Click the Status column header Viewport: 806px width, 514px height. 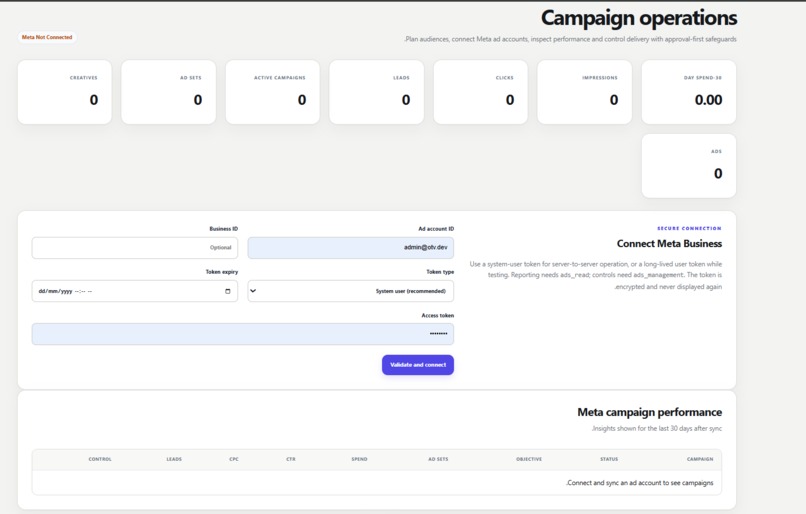(609, 459)
